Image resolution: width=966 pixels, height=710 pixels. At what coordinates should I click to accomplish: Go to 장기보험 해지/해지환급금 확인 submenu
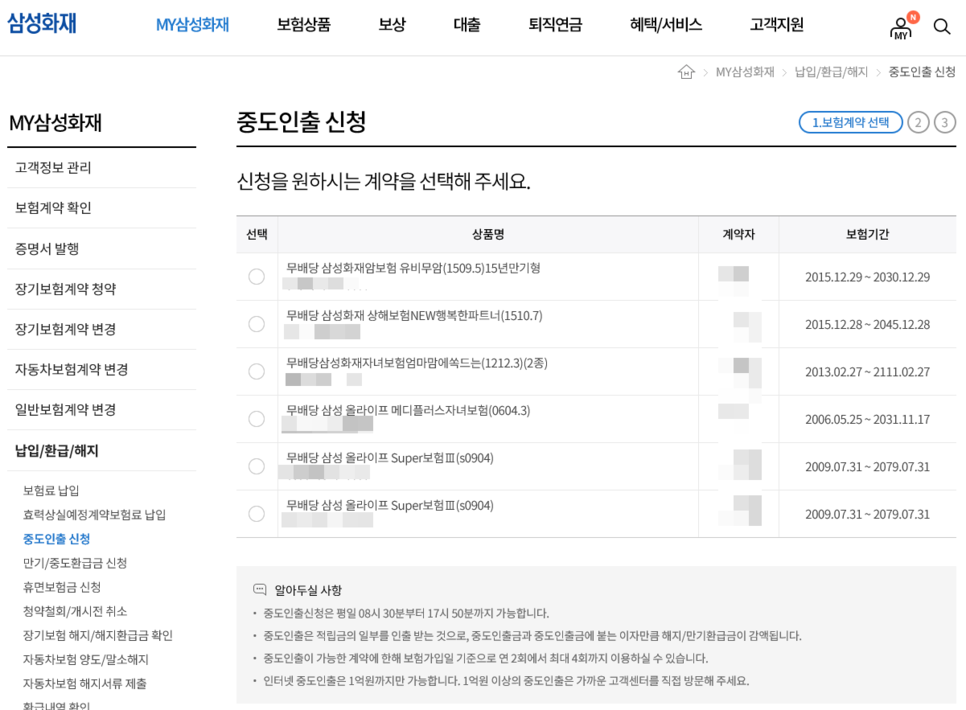(x=98, y=635)
